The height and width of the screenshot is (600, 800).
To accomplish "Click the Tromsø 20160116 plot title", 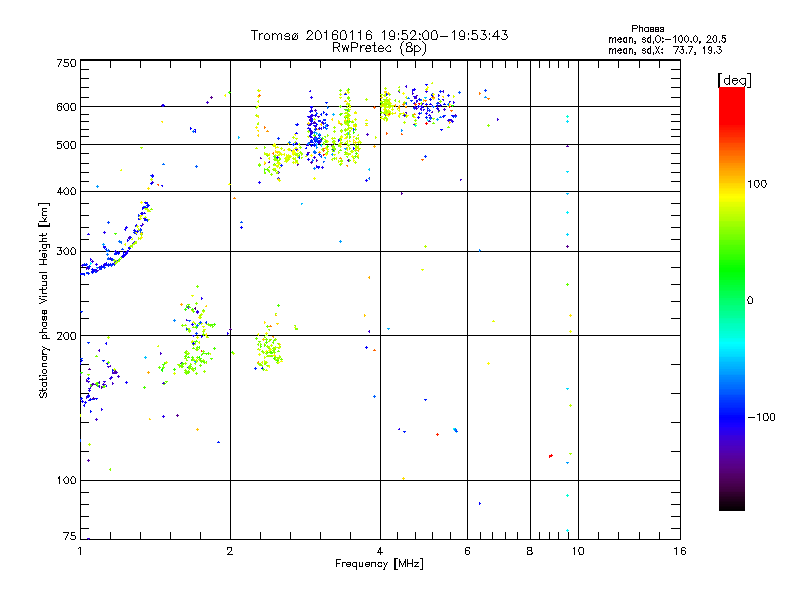I will point(379,35).
